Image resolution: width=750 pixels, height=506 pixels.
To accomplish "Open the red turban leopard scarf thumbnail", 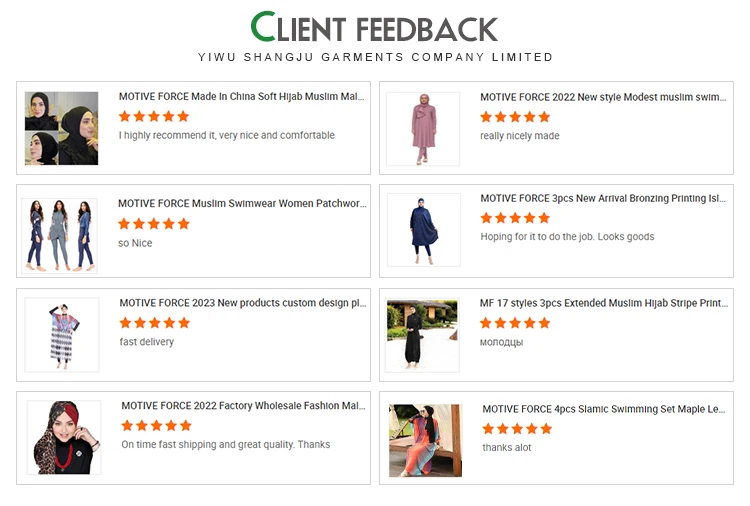I will coord(64,438).
